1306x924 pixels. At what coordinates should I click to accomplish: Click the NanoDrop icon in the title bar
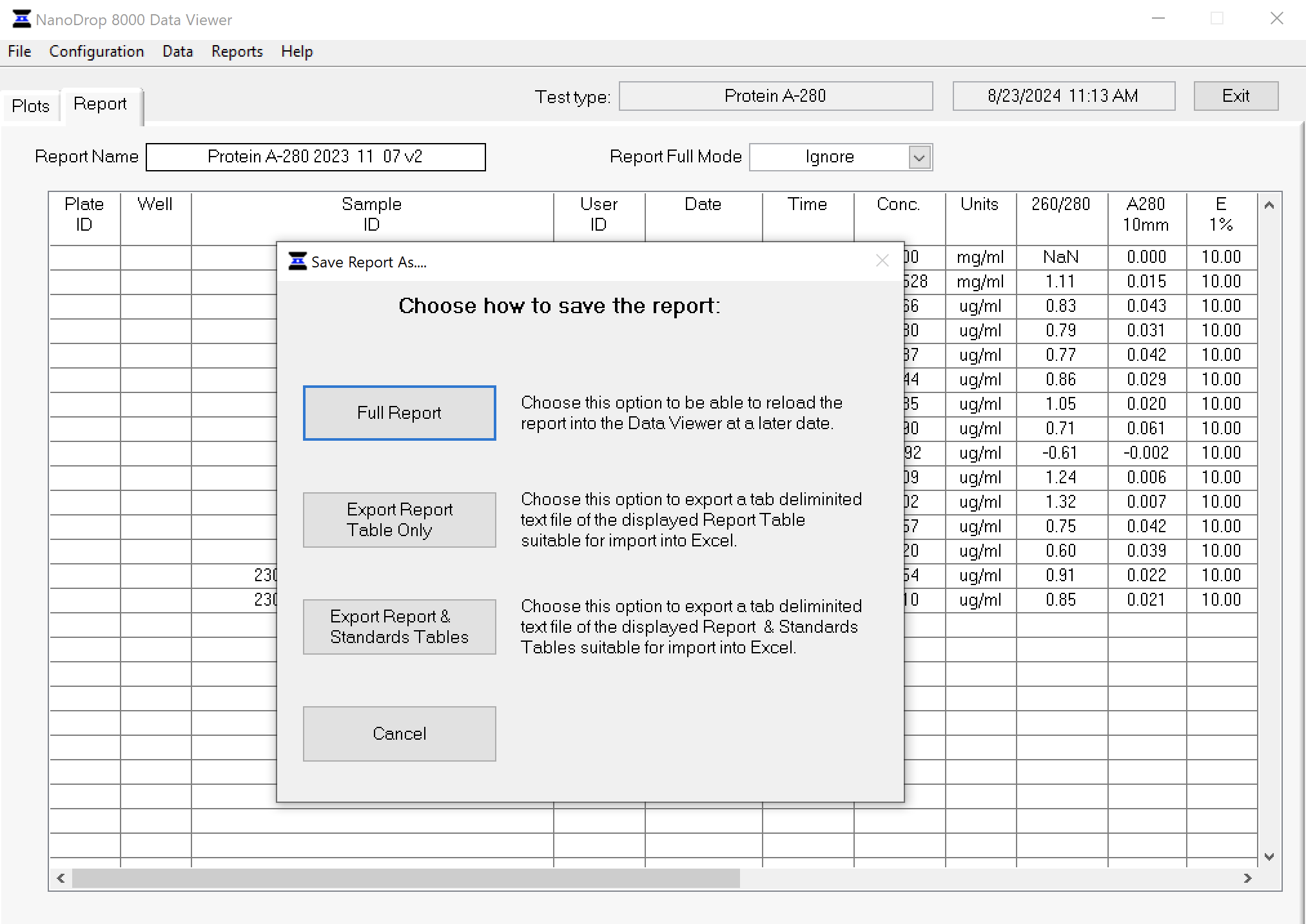coord(22,19)
